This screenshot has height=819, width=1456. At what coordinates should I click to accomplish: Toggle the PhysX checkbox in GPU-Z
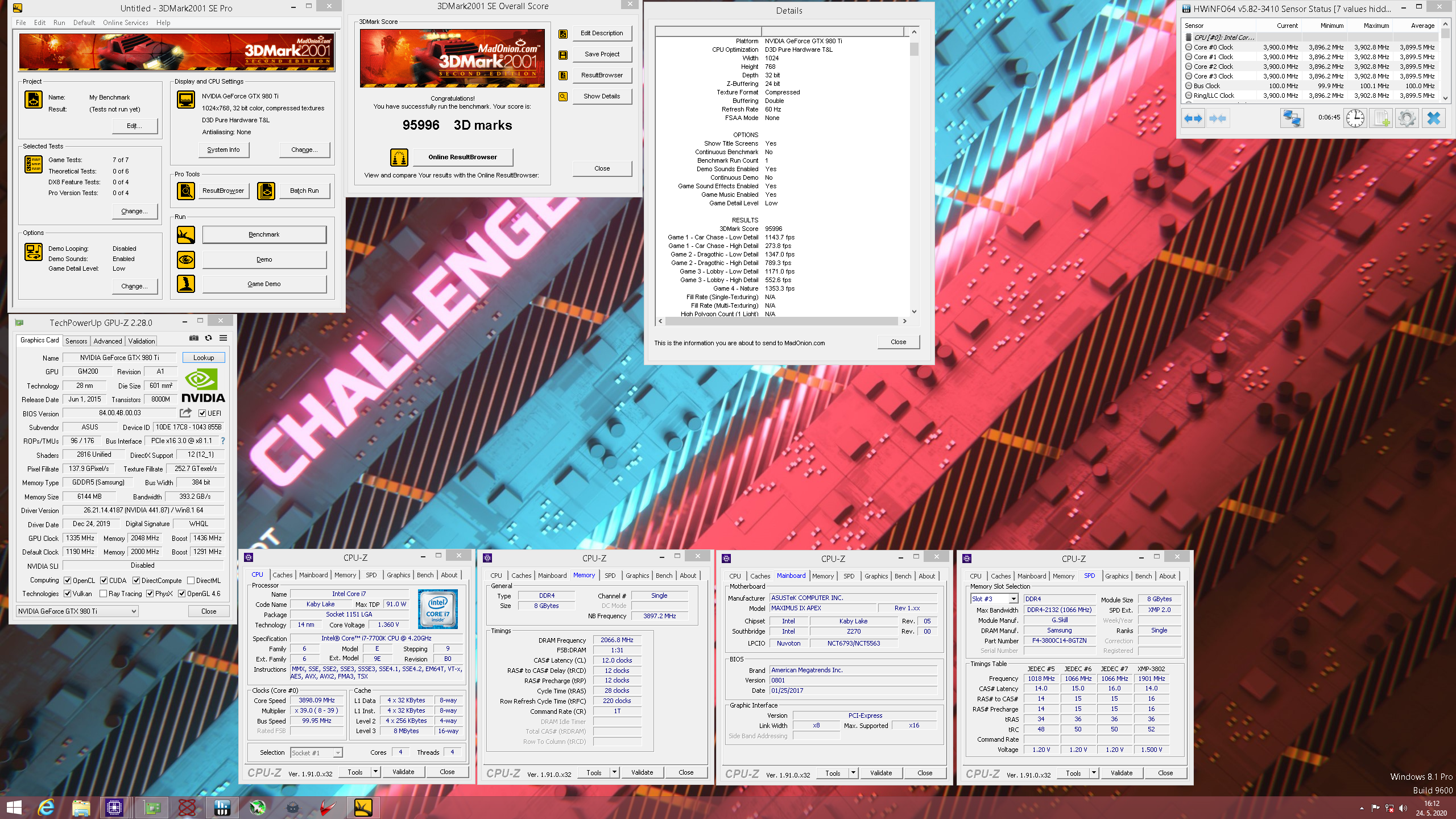pyautogui.click(x=150, y=594)
